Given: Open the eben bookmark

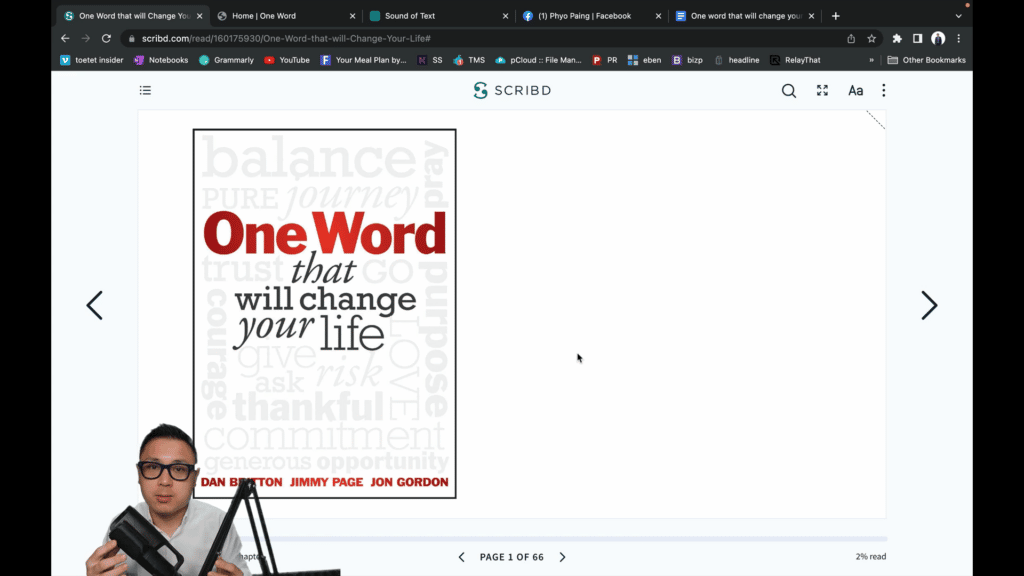Looking at the screenshot, I should point(645,60).
